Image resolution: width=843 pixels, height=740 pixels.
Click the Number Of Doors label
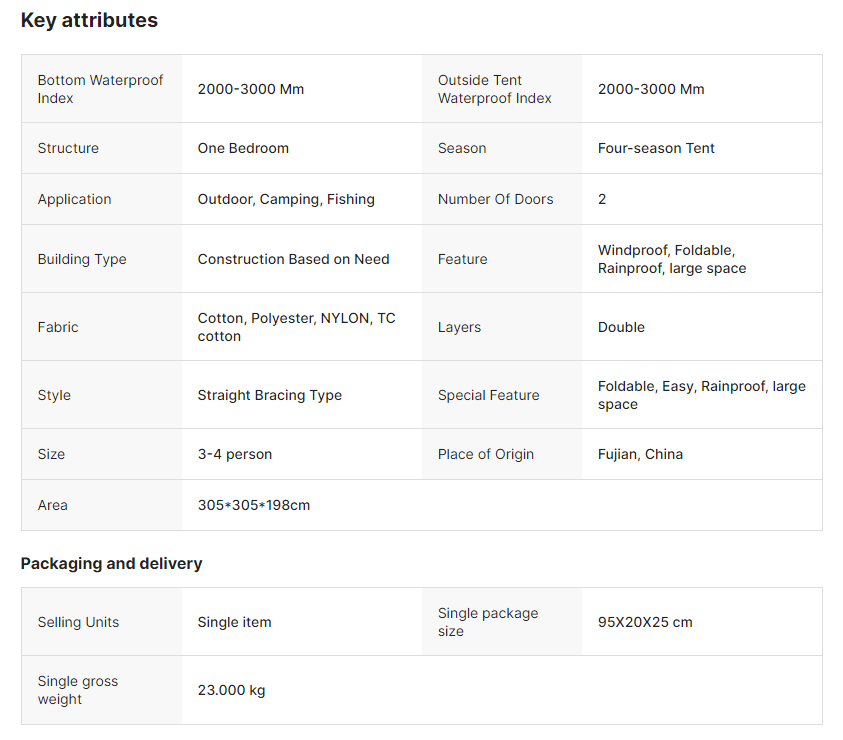point(495,199)
